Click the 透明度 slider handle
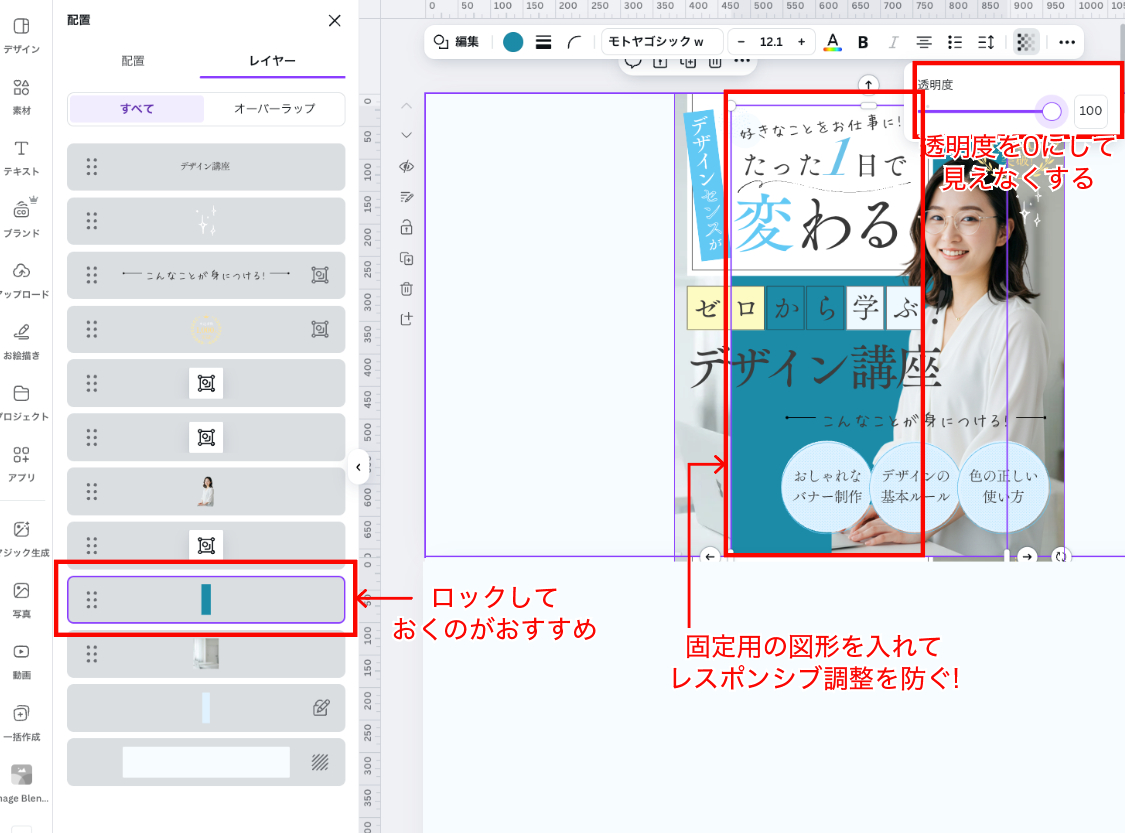The height and width of the screenshot is (833, 1125). (x=1051, y=111)
